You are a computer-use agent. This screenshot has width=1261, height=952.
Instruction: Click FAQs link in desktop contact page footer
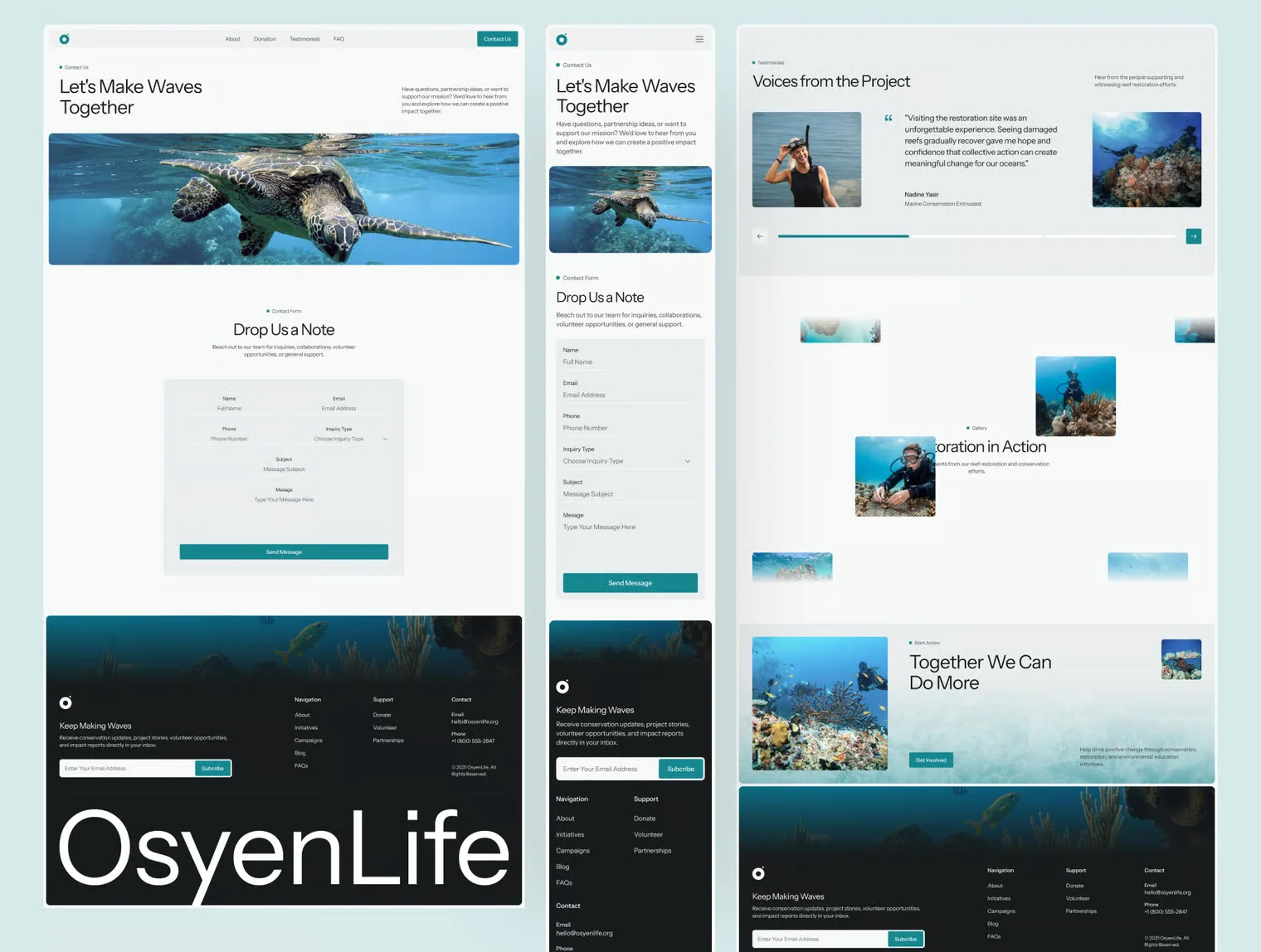(x=301, y=765)
